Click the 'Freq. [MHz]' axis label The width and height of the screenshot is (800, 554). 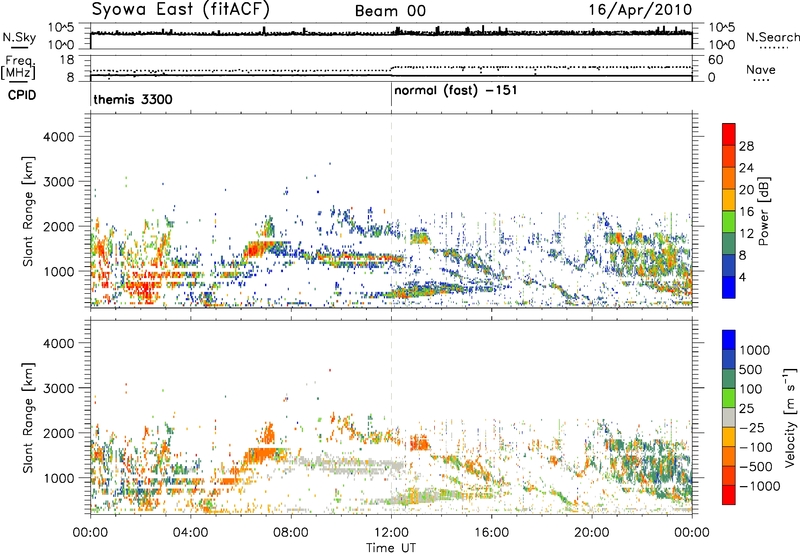[18, 68]
